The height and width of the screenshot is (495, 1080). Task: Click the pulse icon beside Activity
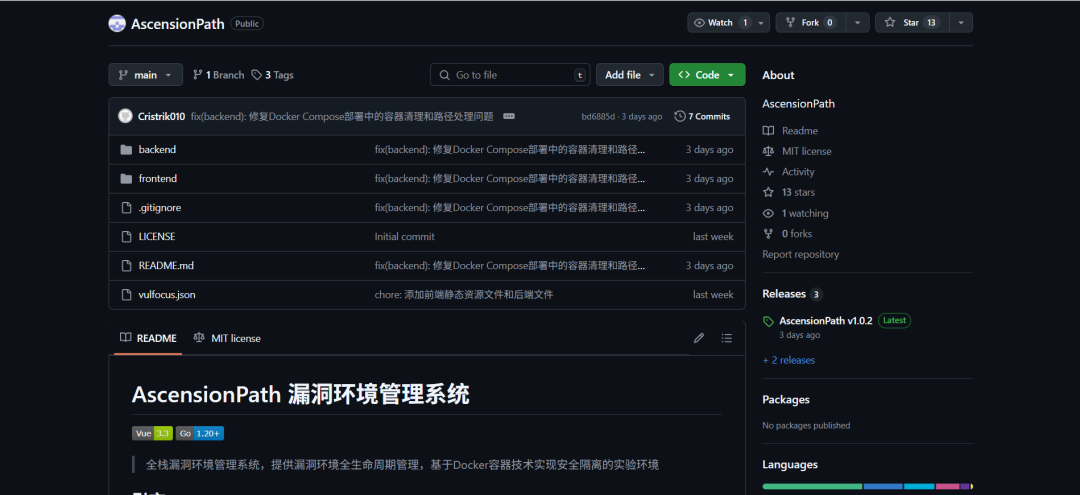tap(768, 171)
